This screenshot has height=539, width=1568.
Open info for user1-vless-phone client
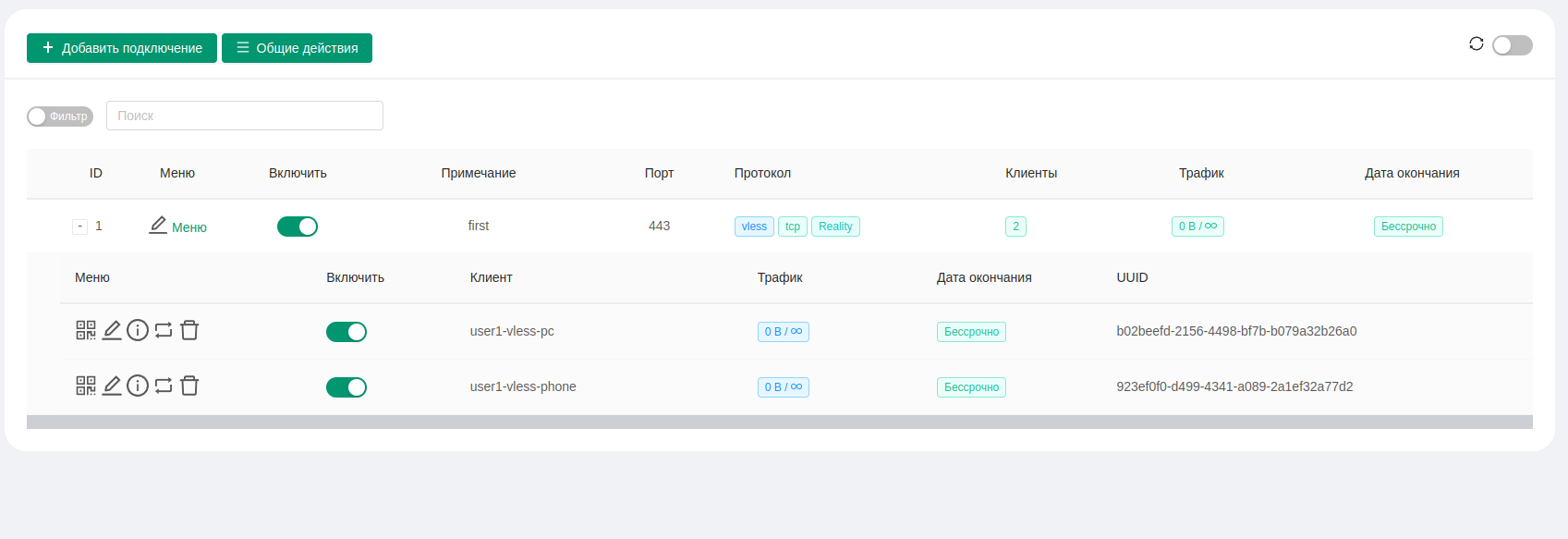(x=138, y=386)
